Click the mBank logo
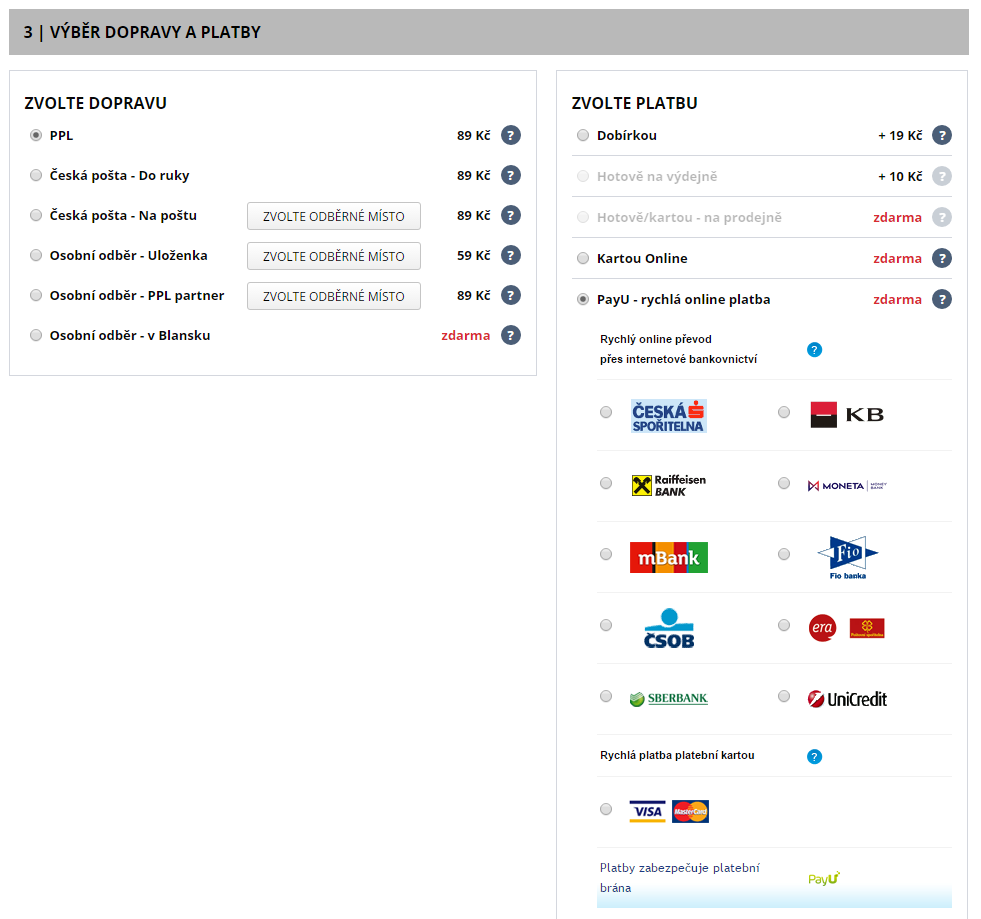Screen dimensions: 981x919 (668, 557)
